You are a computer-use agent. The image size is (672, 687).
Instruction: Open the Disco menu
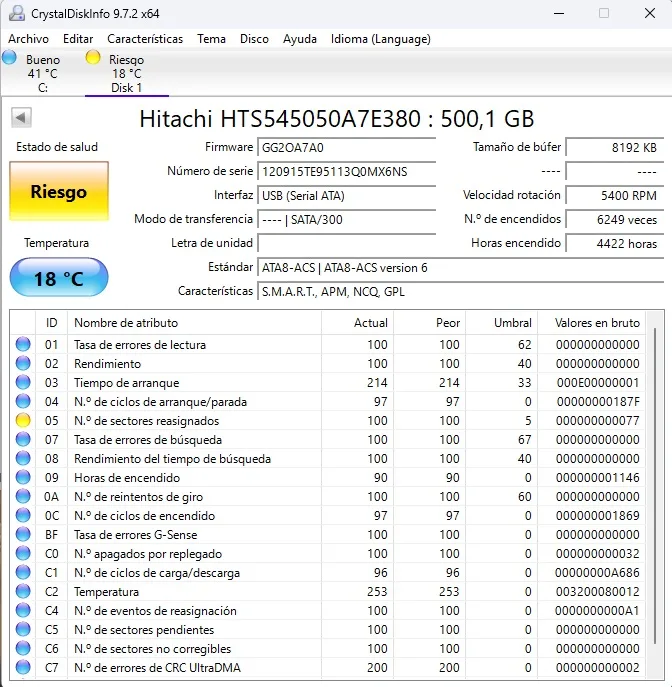[x=254, y=39]
